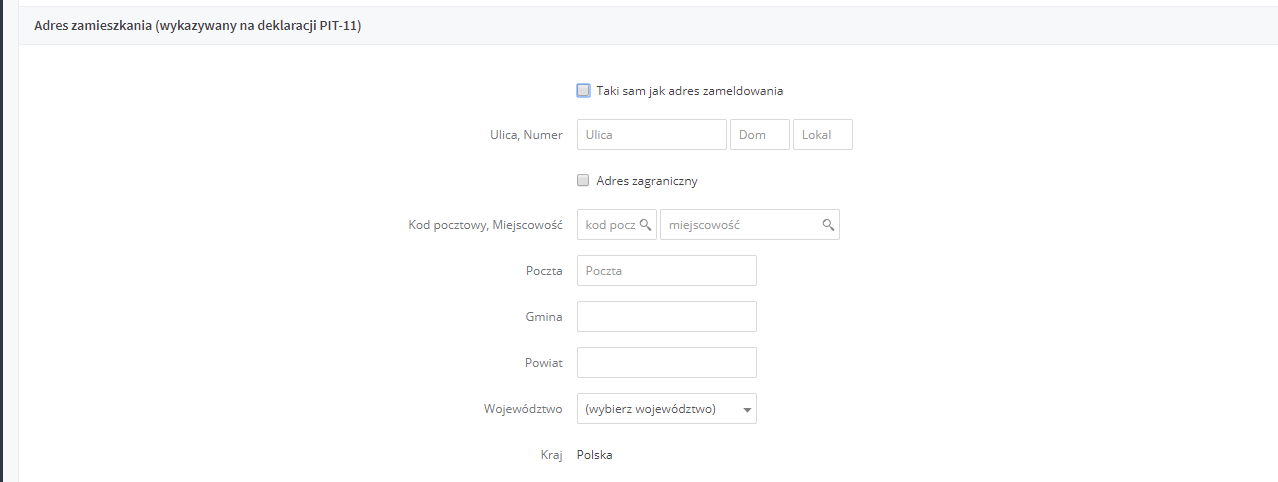
Task: Enable the "Adres zagraniczny" checkbox
Action: point(584,181)
